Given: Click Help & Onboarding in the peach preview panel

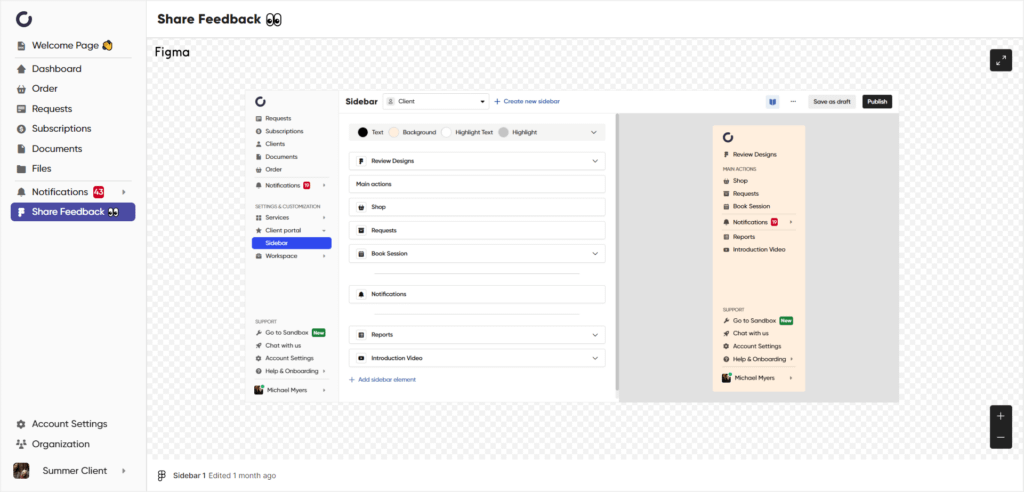Looking at the screenshot, I should pyautogui.click(x=759, y=359).
